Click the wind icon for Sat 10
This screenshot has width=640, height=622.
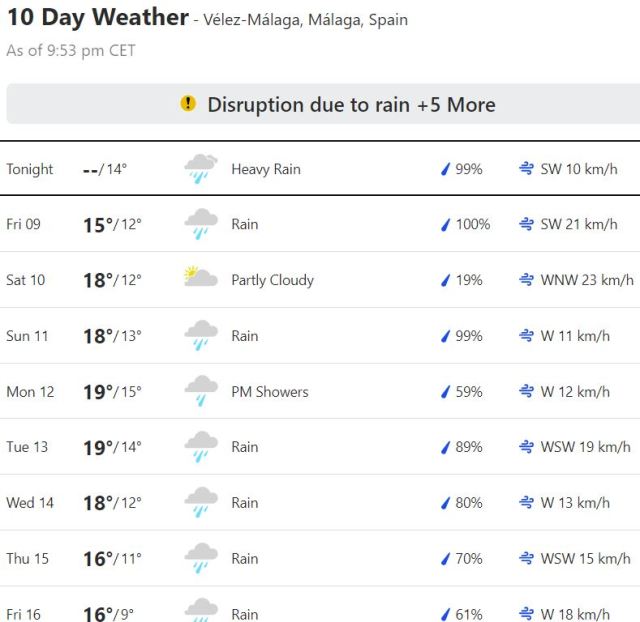[526, 280]
